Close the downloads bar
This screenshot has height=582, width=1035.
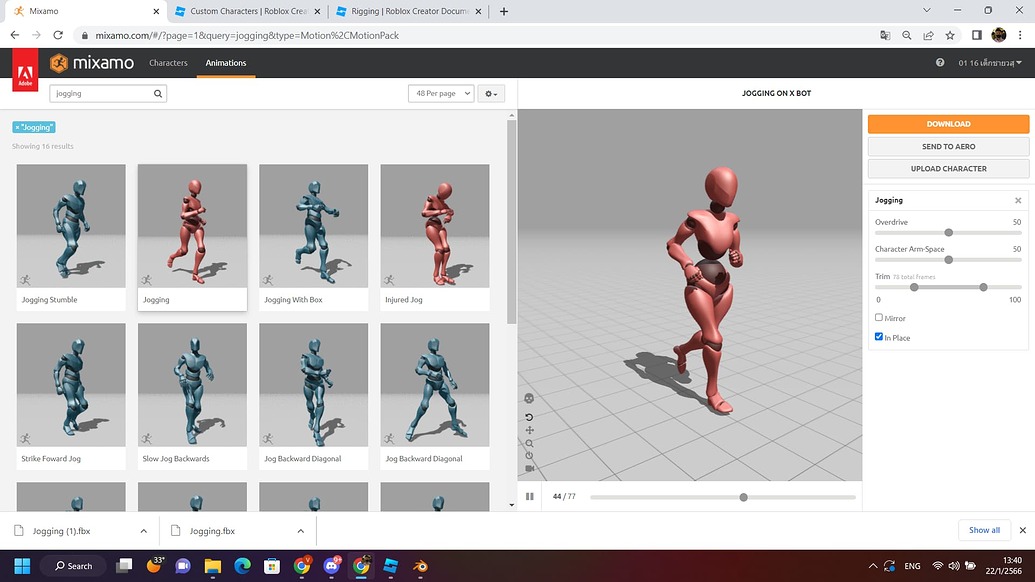click(x=1022, y=530)
